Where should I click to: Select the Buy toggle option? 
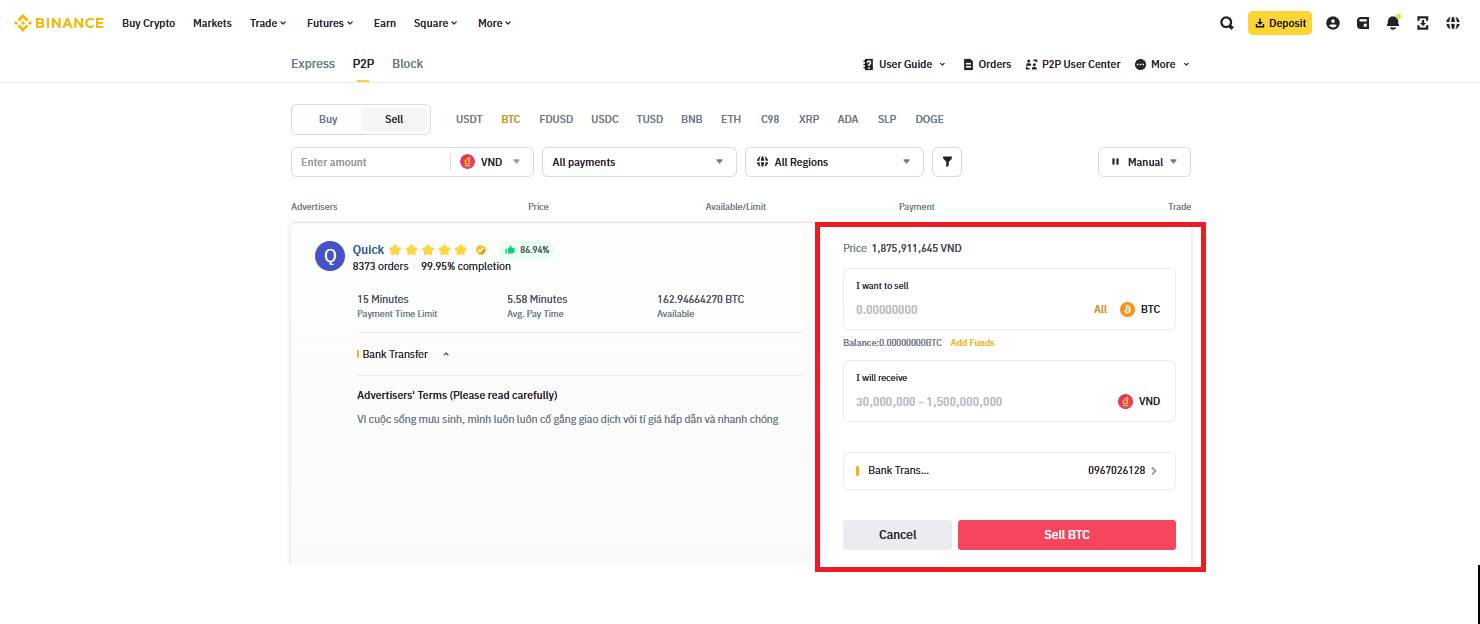click(328, 119)
